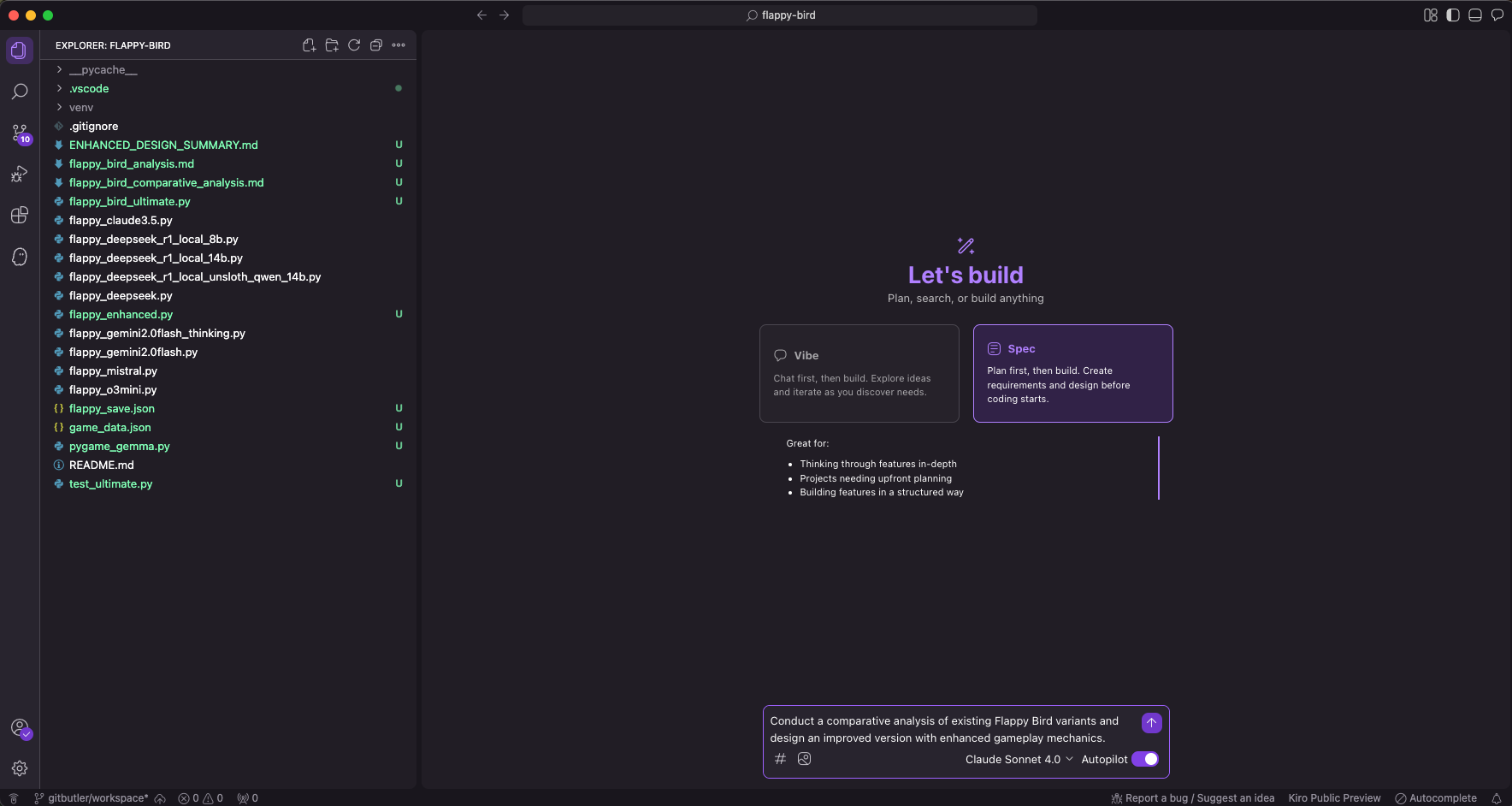Open test_ultimate.py
1512x806 pixels.
coord(228,484)
